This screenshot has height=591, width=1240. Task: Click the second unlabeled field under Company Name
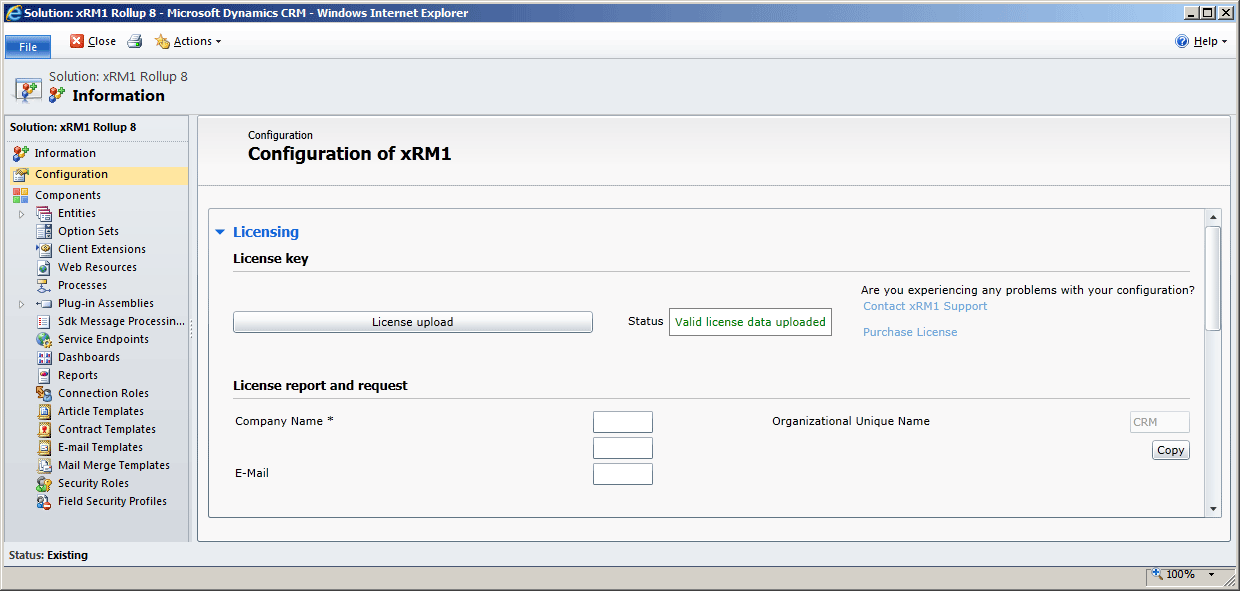point(623,448)
